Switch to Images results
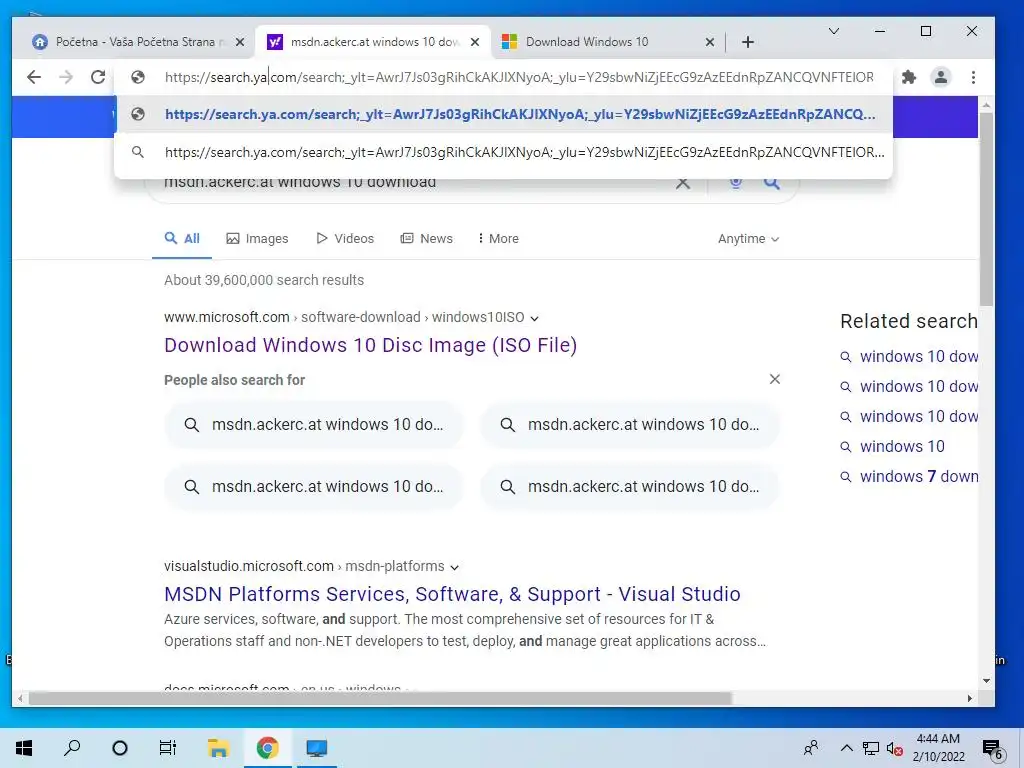Image resolution: width=1024 pixels, height=768 pixels. (x=257, y=238)
